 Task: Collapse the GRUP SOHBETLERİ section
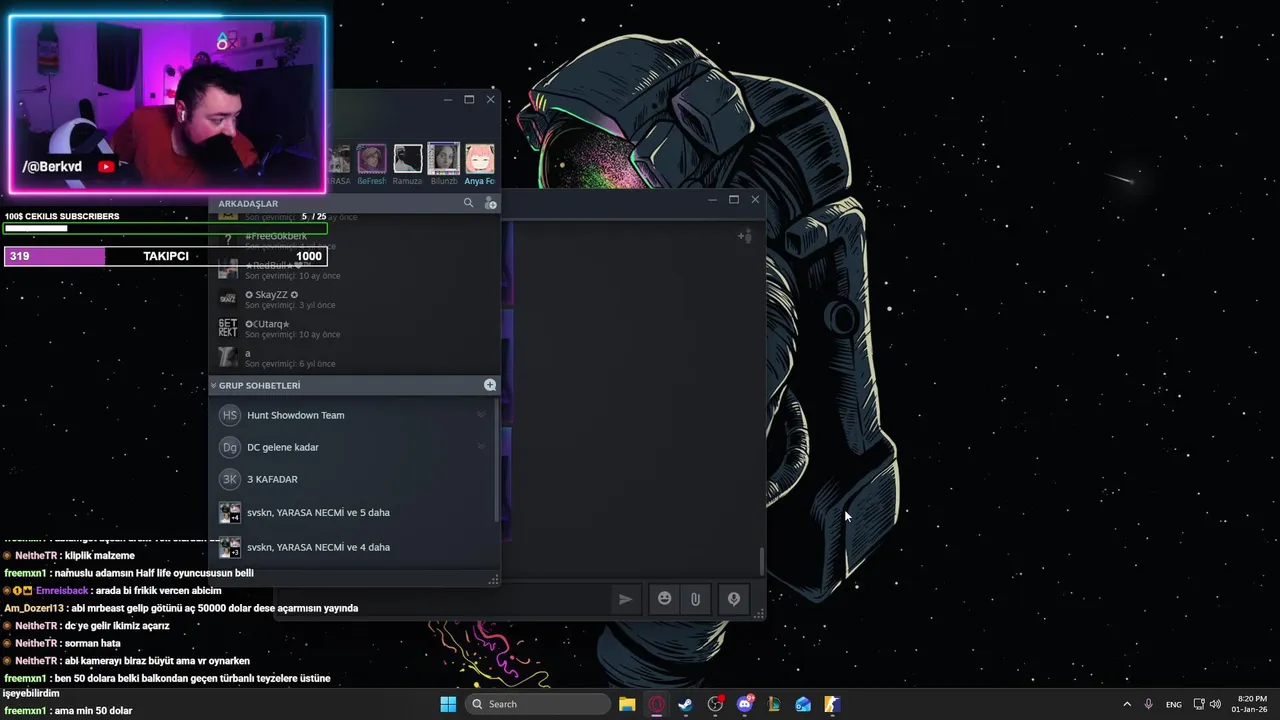coord(213,385)
